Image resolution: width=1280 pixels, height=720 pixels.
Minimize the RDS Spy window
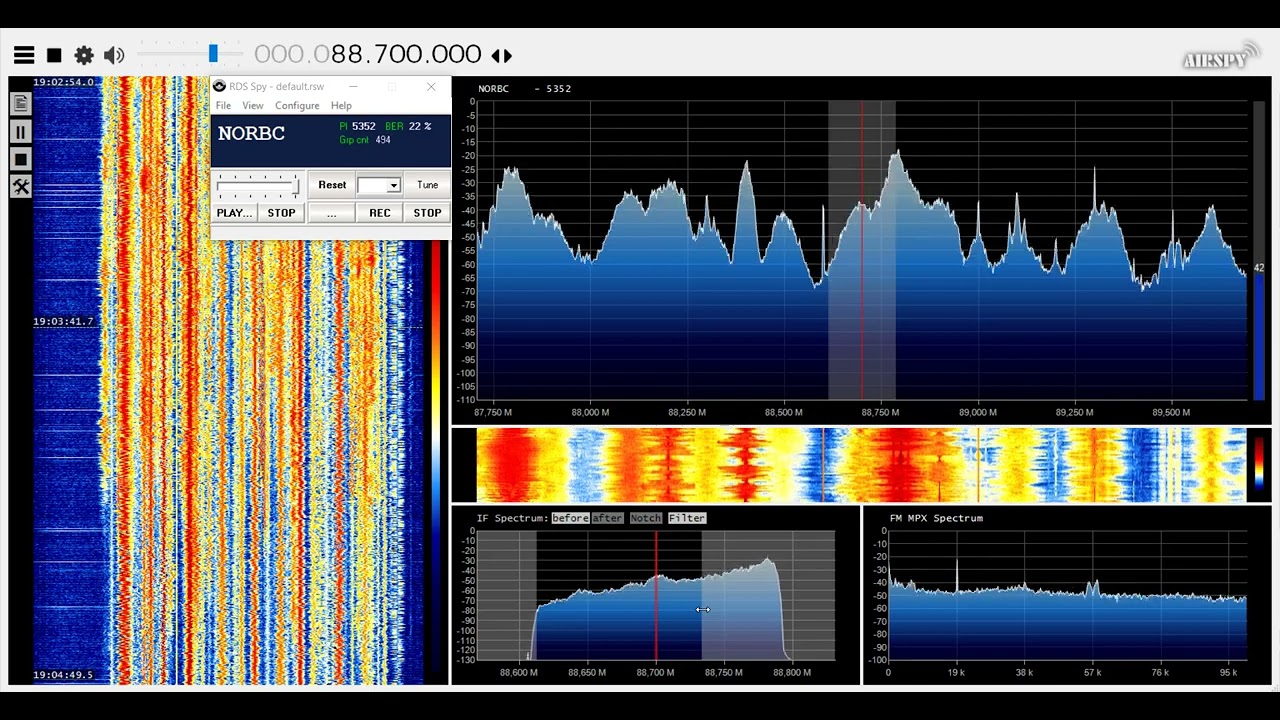353,87
